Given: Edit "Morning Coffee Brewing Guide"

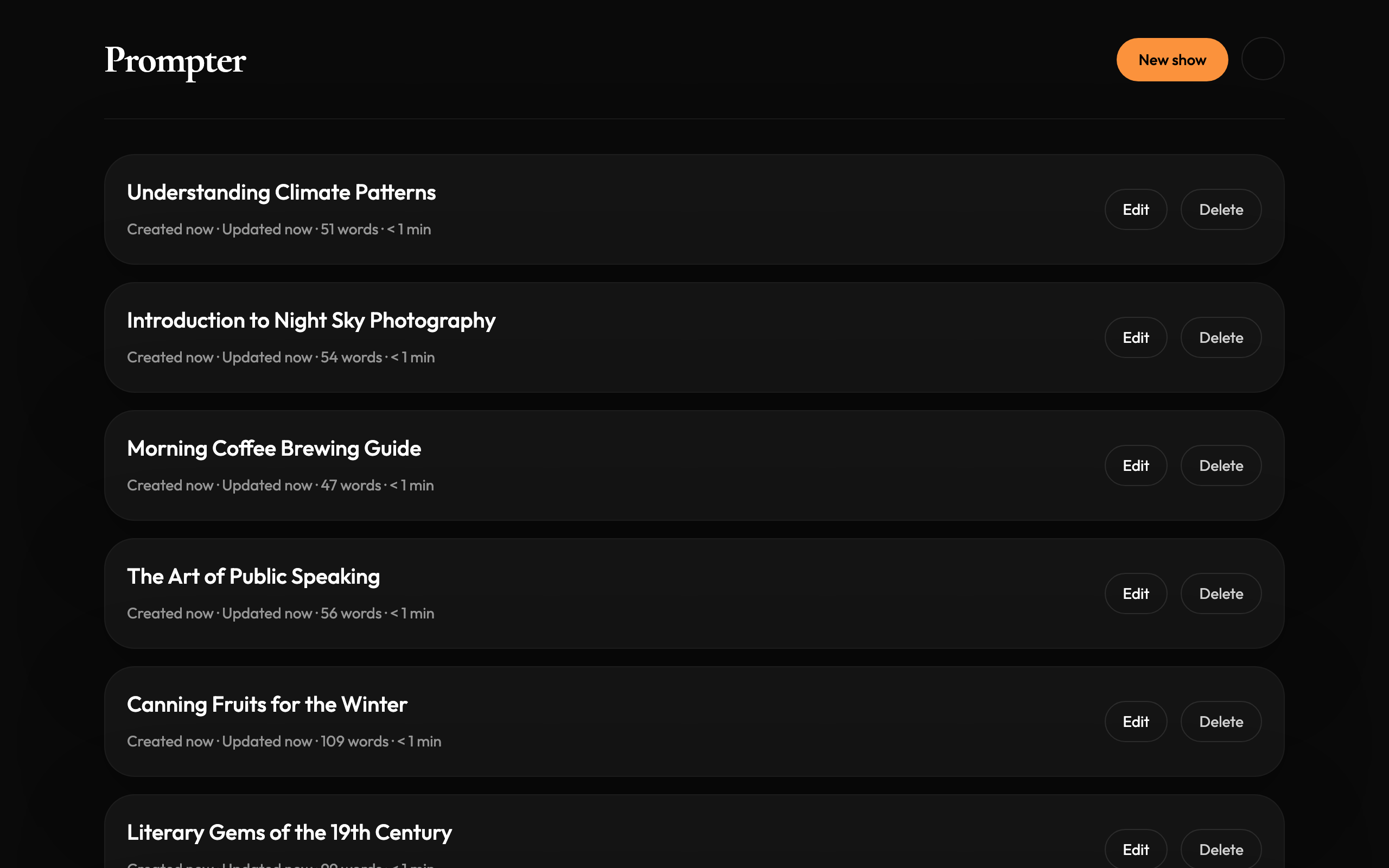Looking at the screenshot, I should coord(1135,465).
